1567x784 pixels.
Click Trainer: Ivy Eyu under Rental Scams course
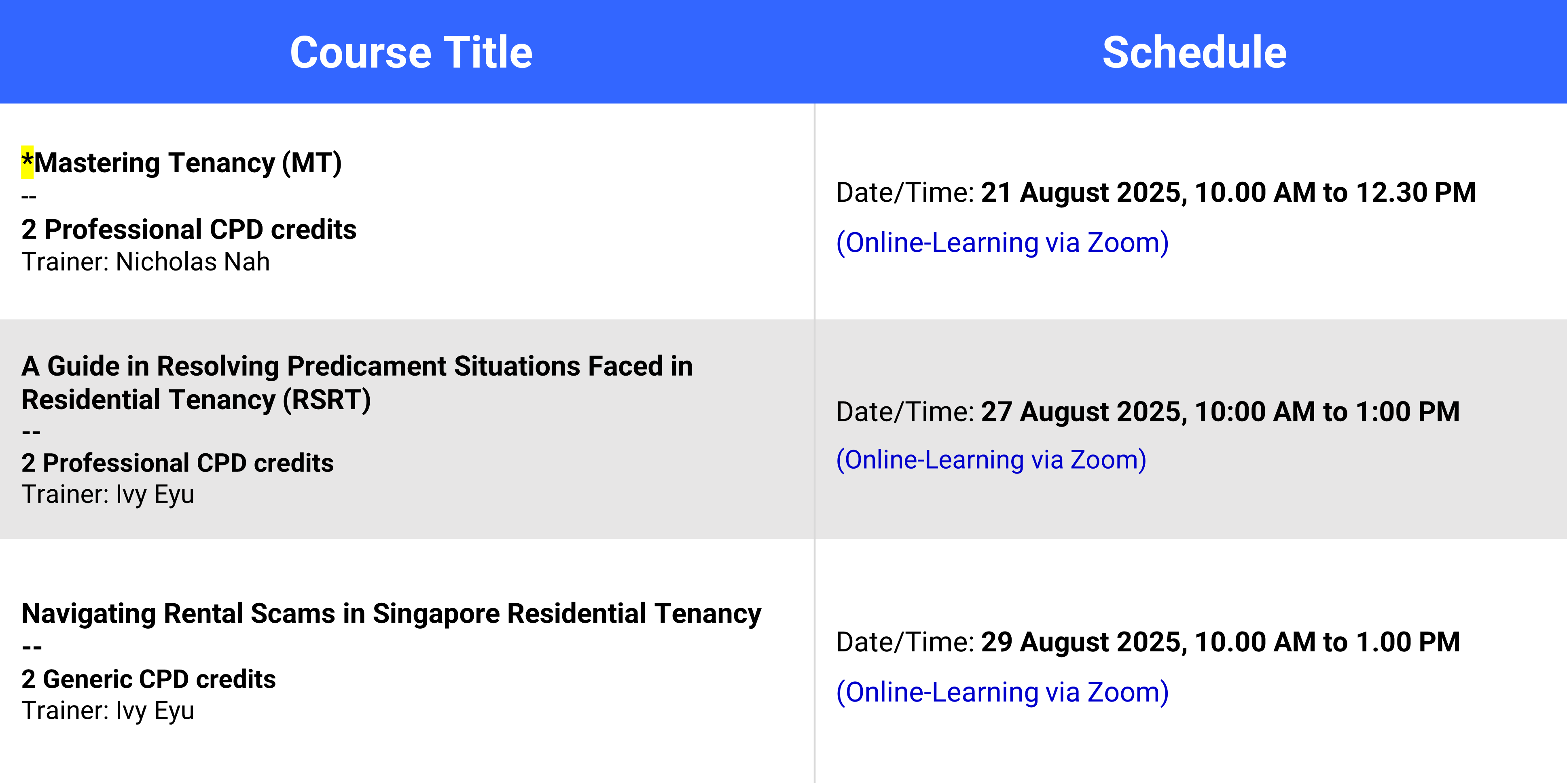pos(108,711)
